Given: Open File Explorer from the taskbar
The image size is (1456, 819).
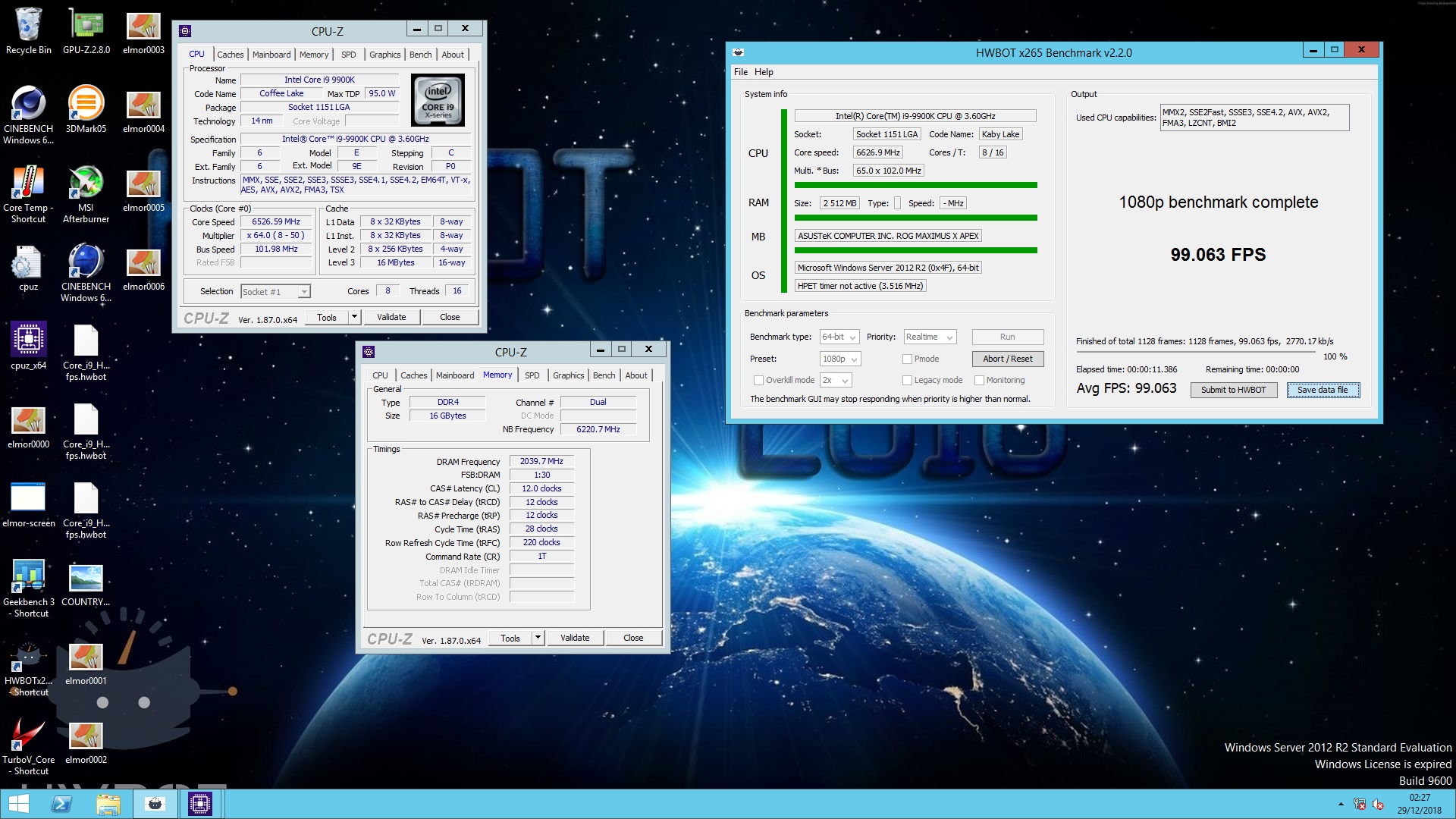Looking at the screenshot, I should click(x=108, y=804).
